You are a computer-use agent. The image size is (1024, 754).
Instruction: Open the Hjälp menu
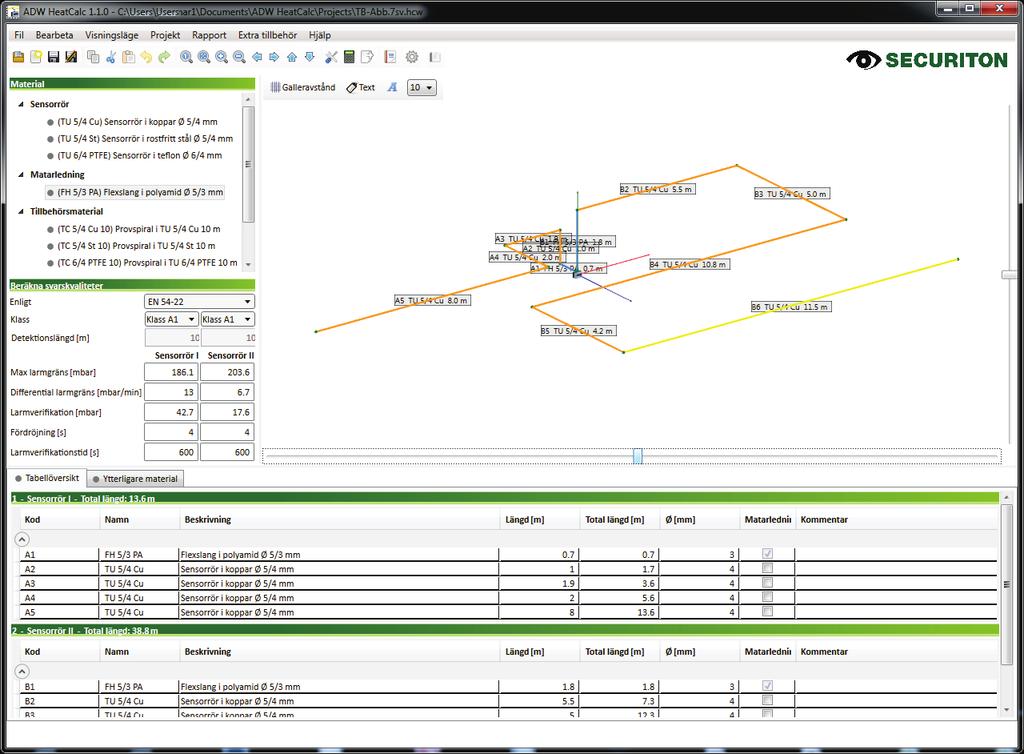(320, 35)
